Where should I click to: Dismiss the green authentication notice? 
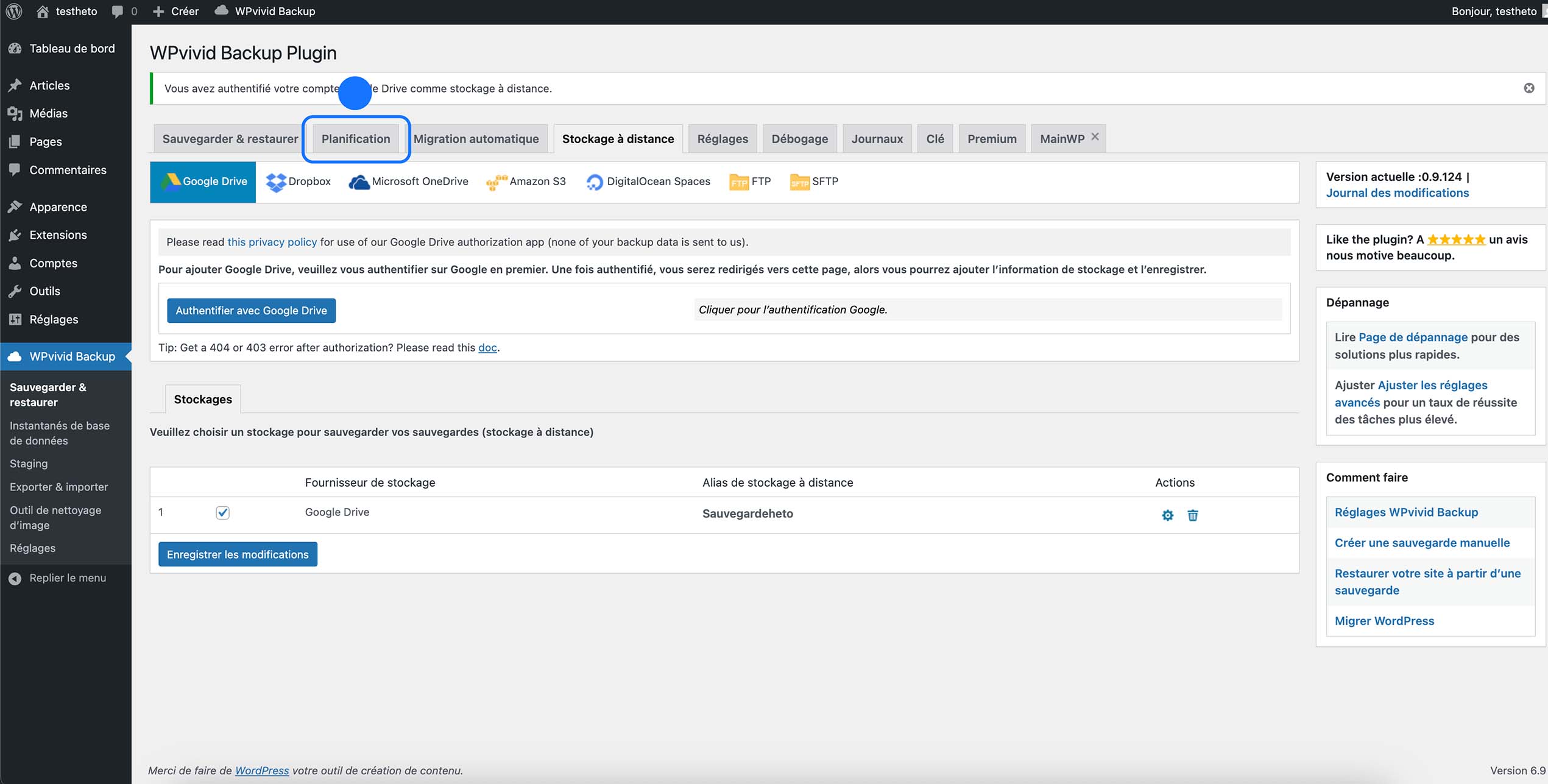click(1529, 88)
